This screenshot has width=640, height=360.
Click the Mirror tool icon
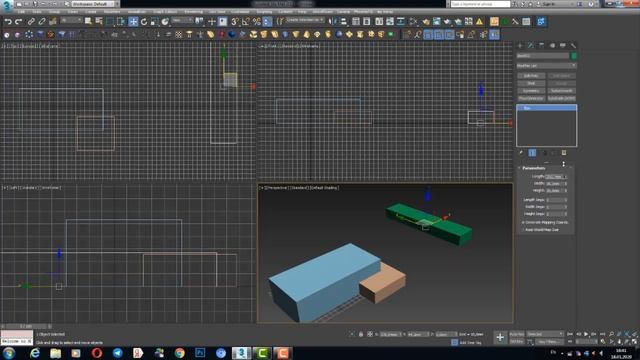pos(333,21)
